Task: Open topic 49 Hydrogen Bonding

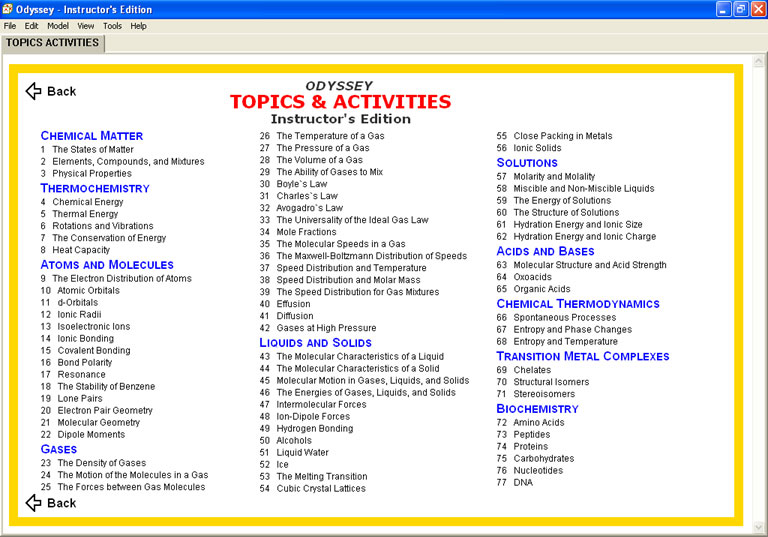Action: pos(306,429)
